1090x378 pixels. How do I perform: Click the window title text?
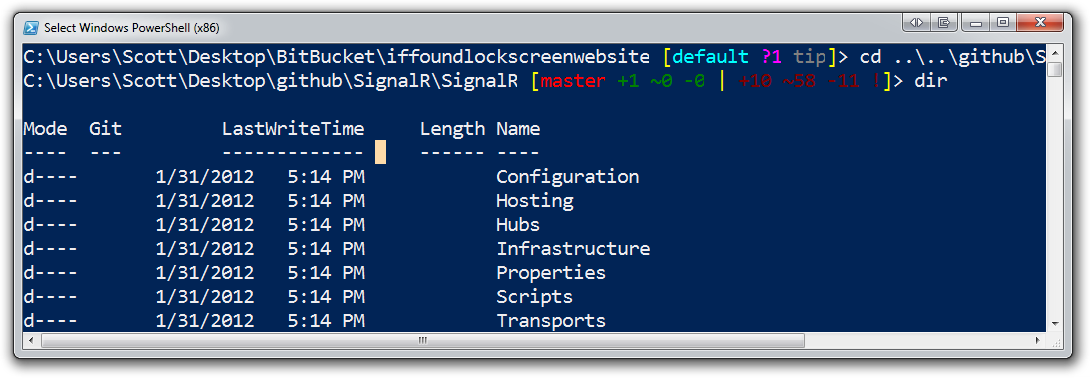(132, 28)
